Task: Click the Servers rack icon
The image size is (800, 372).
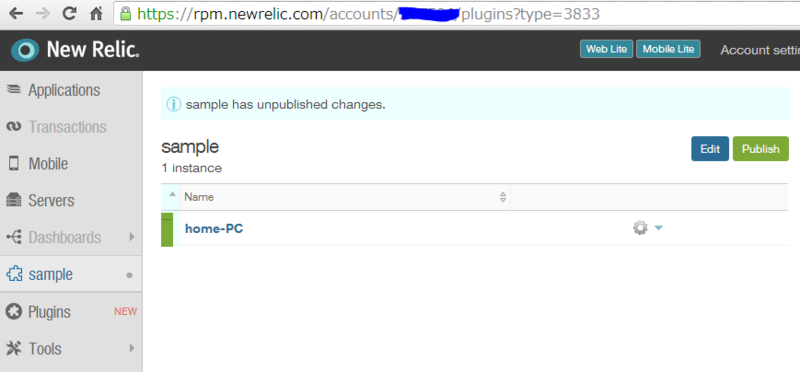Action: pyautogui.click(x=14, y=200)
